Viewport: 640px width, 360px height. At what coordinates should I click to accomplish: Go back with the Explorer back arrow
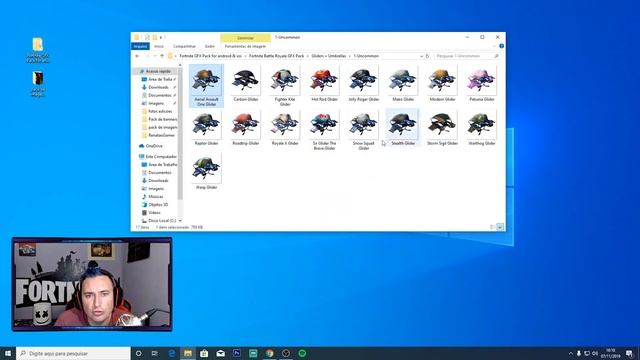tap(138, 56)
